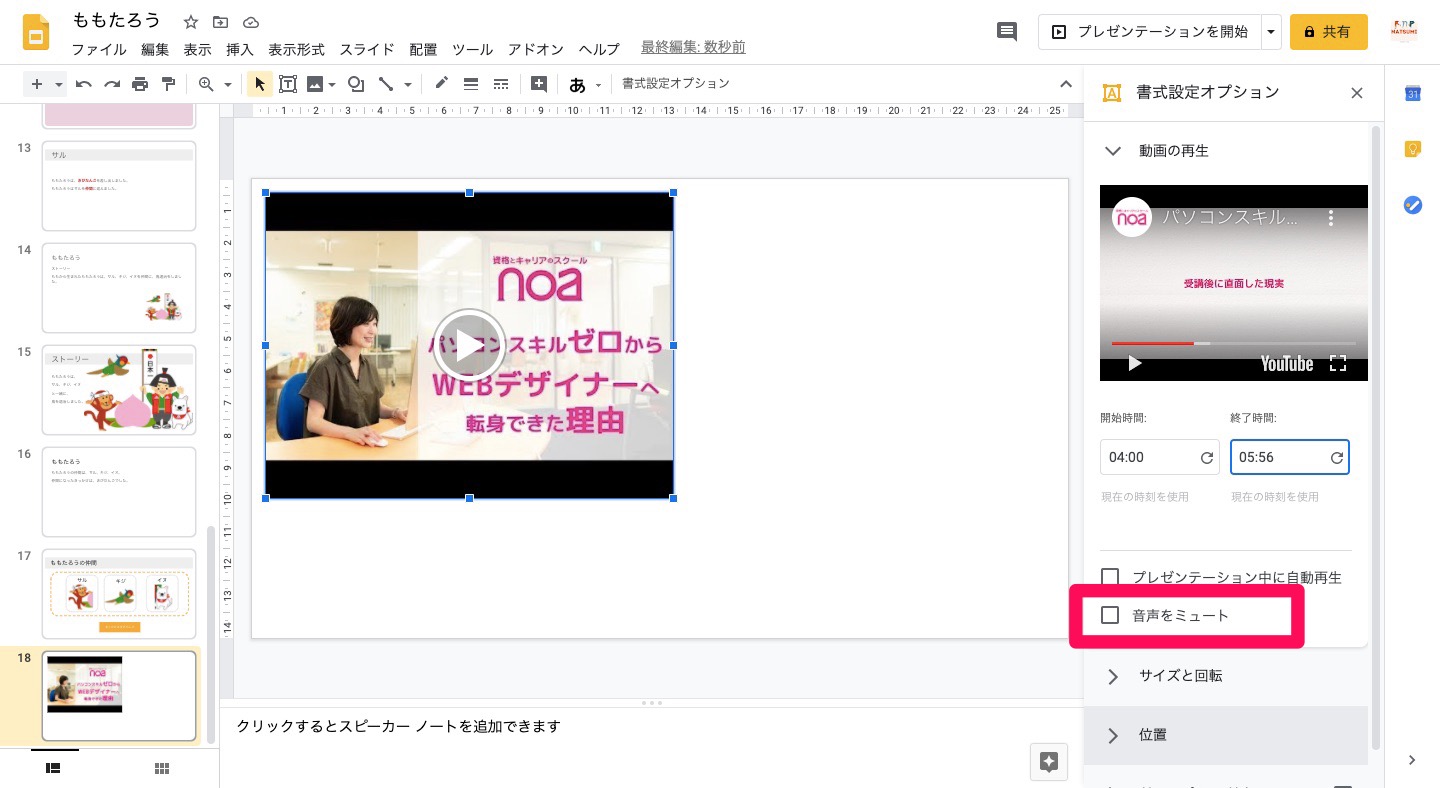Click the YouTube preview progress bar
The width and height of the screenshot is (1440, 788).
1234,343
